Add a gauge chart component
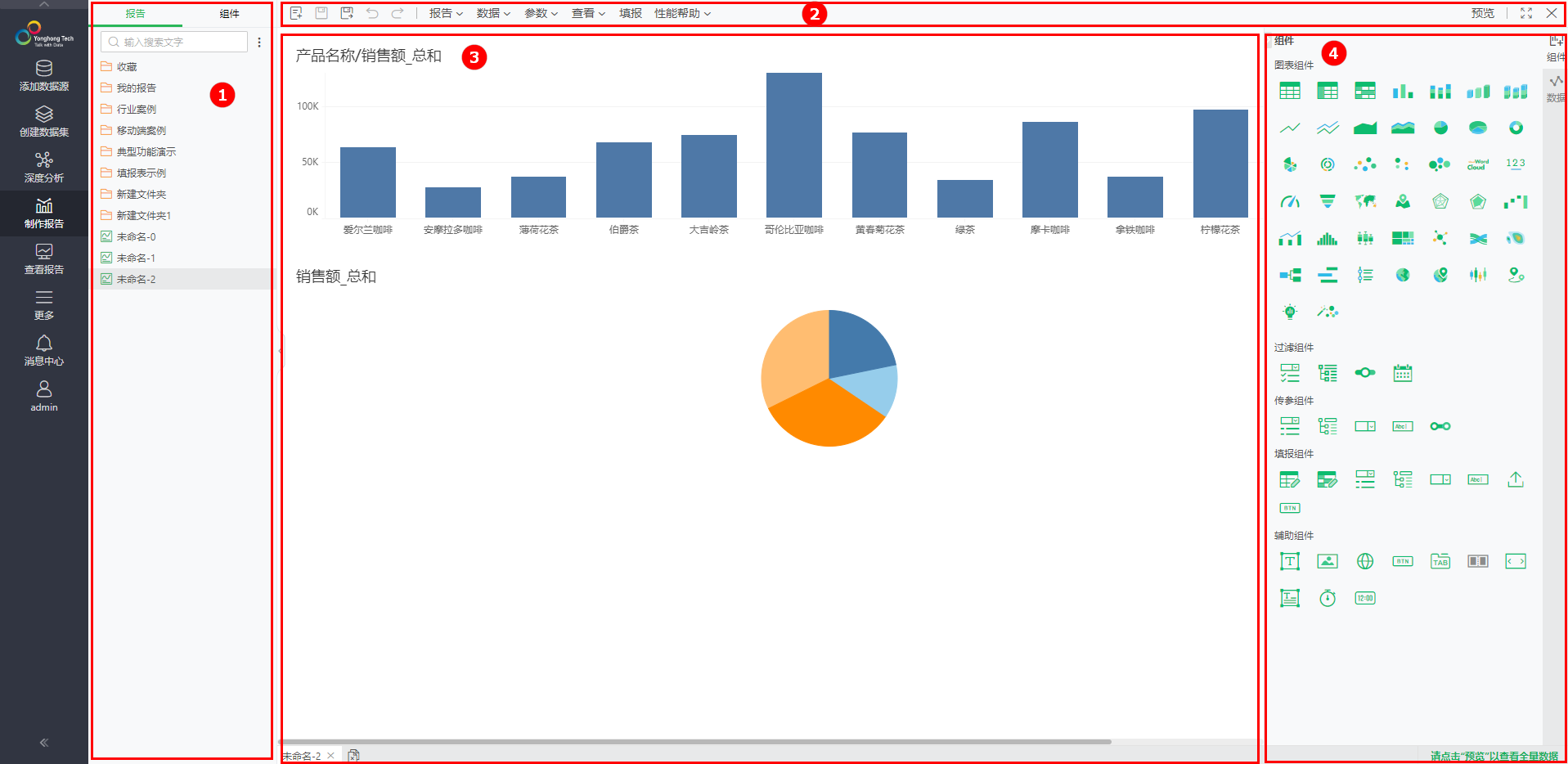Screen dimensions: 1568x764 [1290, 201]
